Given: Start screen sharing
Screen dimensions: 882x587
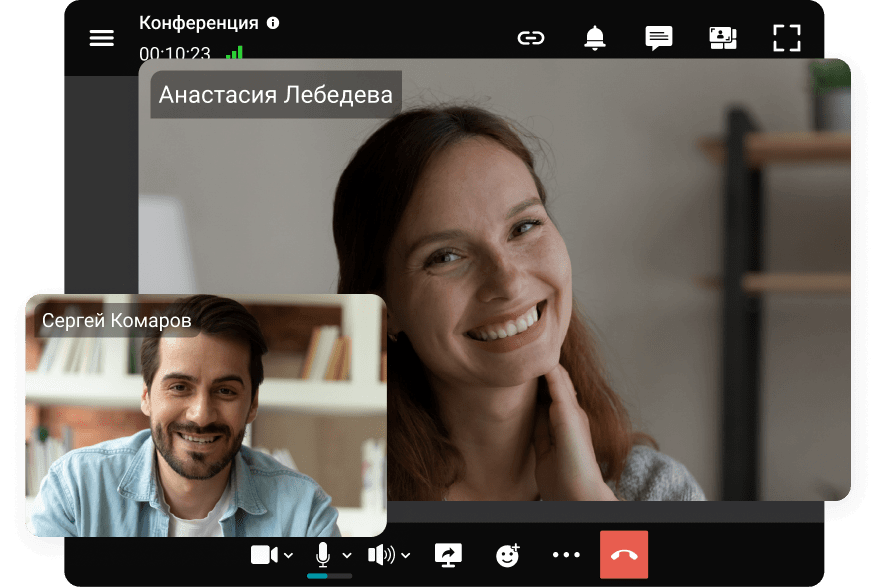Looking at the screenshot, I should [x=447, y=554].
